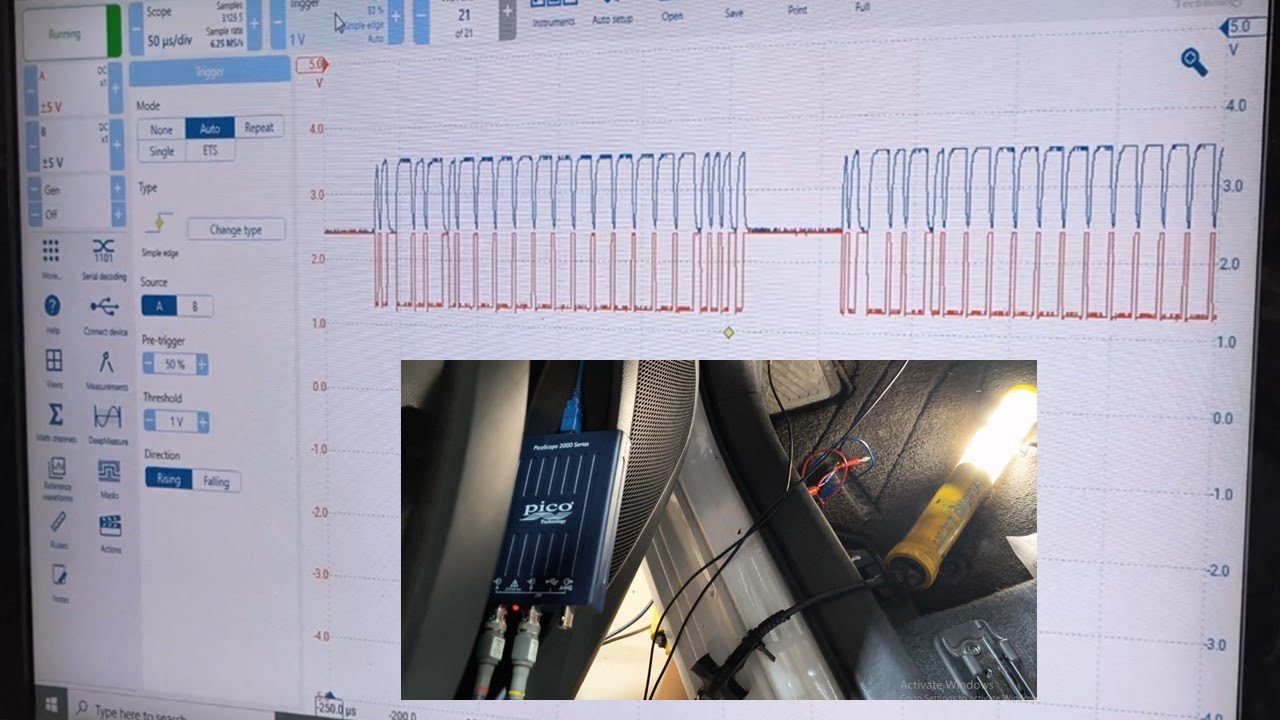Image resolution: width=1280 pixels, height=720 pixels.
Task: Click the Threshold 1 V value field
Action: (177, 422)
